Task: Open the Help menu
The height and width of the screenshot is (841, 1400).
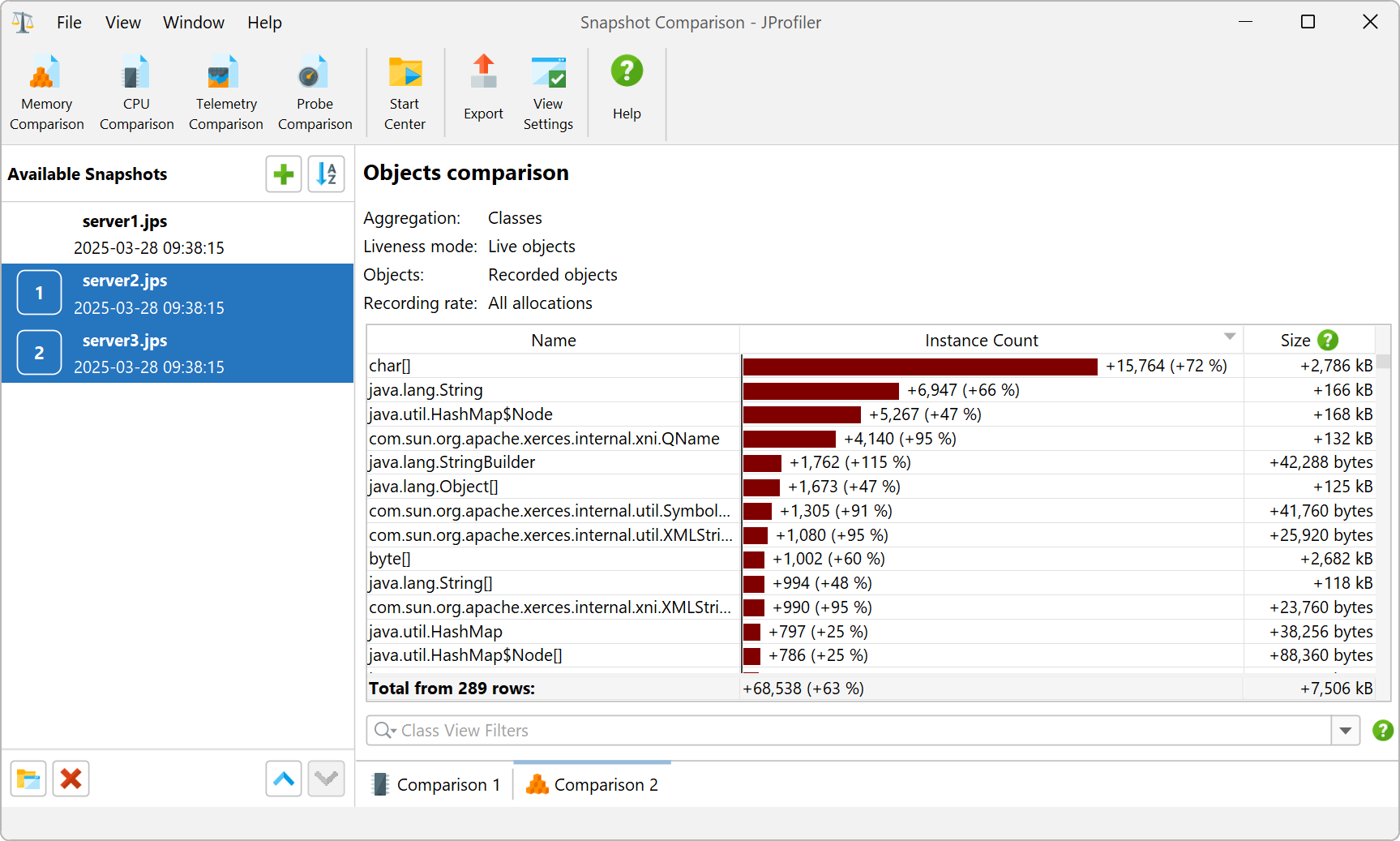Action: coord(264,23)
